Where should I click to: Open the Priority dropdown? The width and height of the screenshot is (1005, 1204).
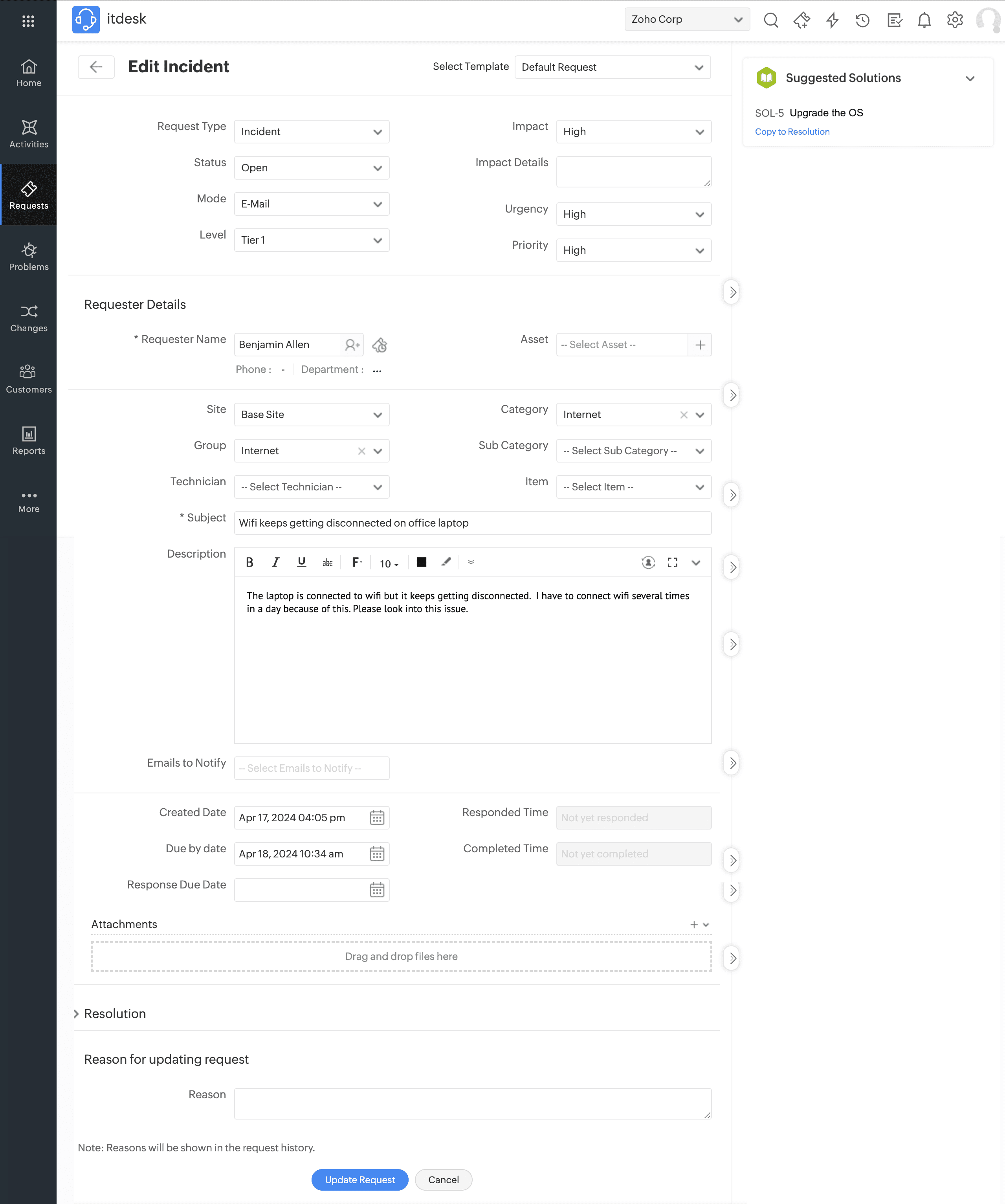coord(633,251)
